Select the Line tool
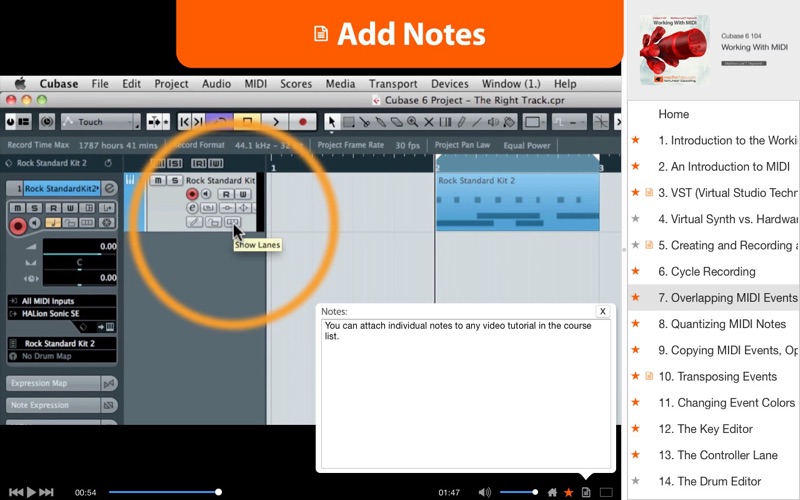The width and height of the screenshot is (800, 500). [x=477, y=122]
